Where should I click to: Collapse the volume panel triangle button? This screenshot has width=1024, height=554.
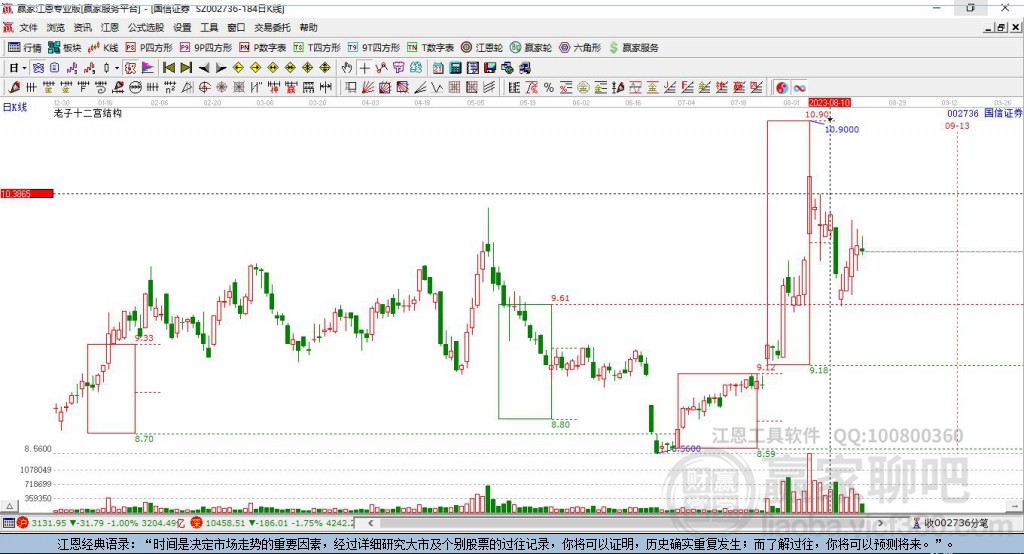[x=10, y=506]
